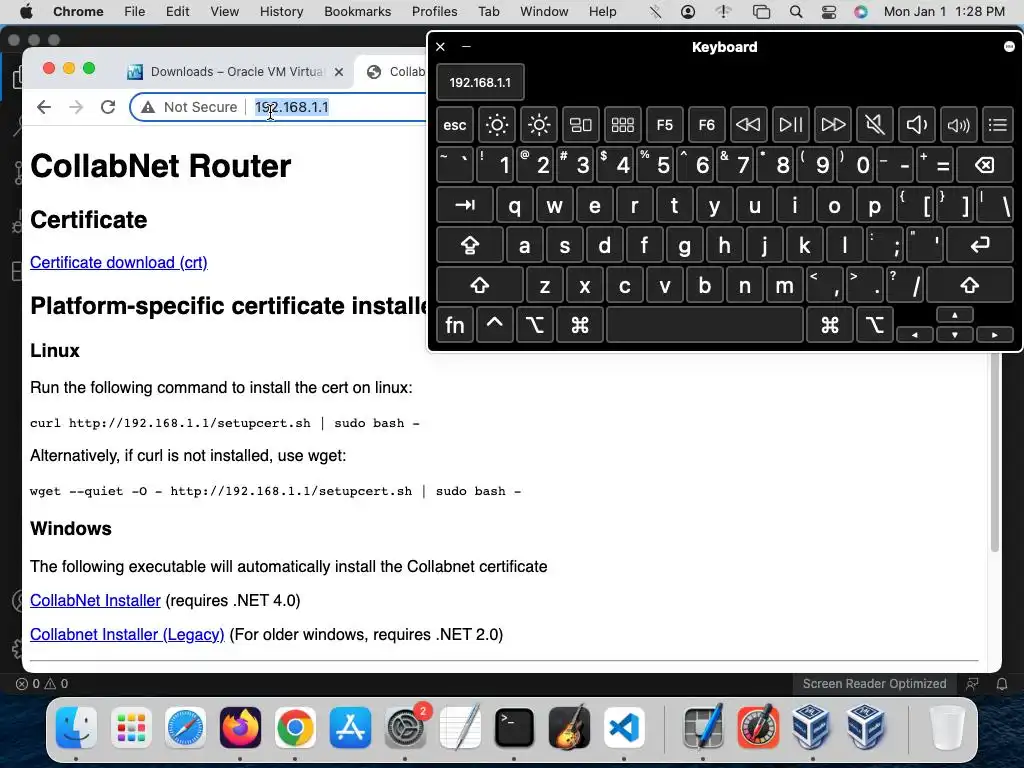Switch to the Downloads – Oracle VM VirtualBox tab
This screenshot has height=768, width=1024.
click(x=235, y=72)
